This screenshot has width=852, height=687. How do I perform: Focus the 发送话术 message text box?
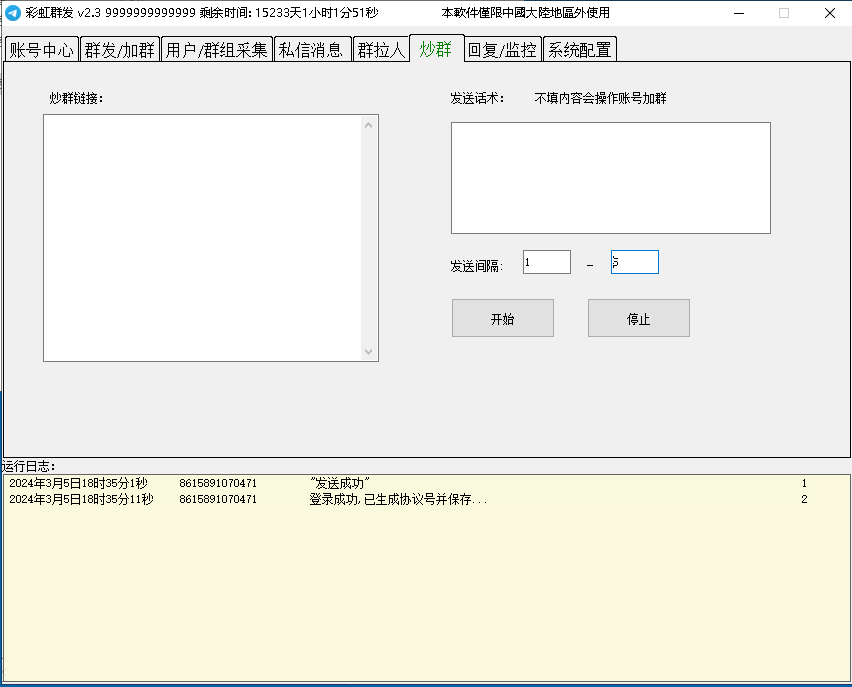click(x=610, y=178)
